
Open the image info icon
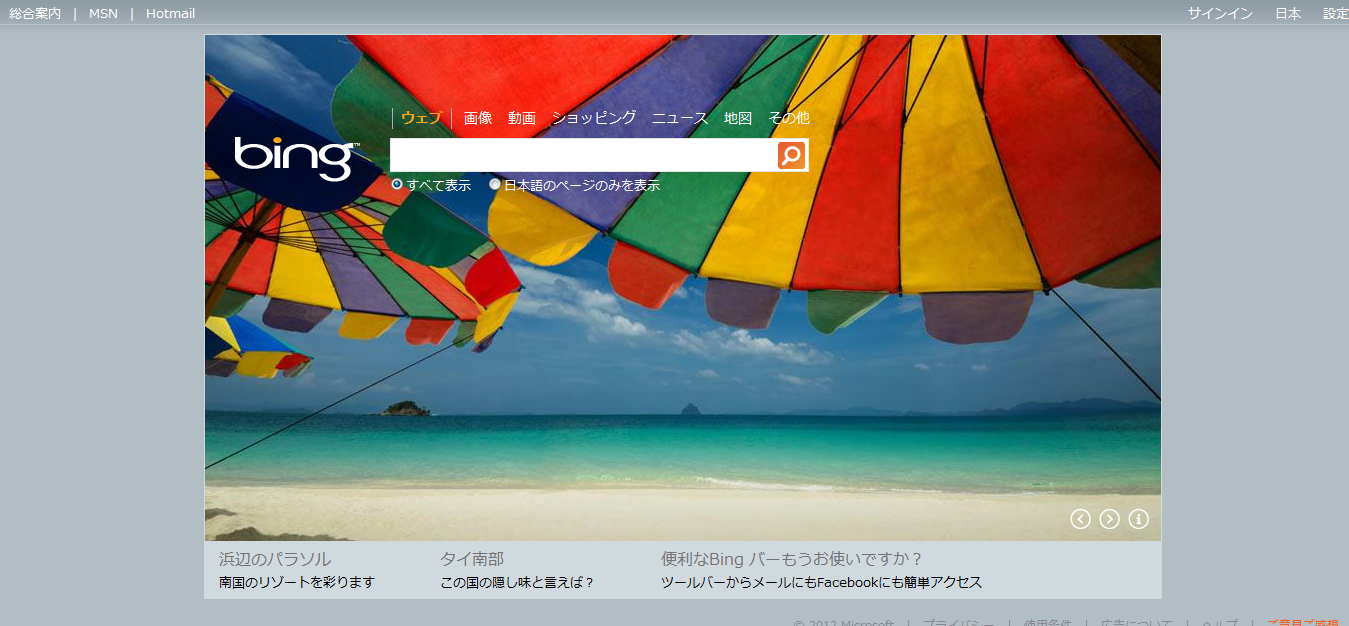pos(1138,519)
